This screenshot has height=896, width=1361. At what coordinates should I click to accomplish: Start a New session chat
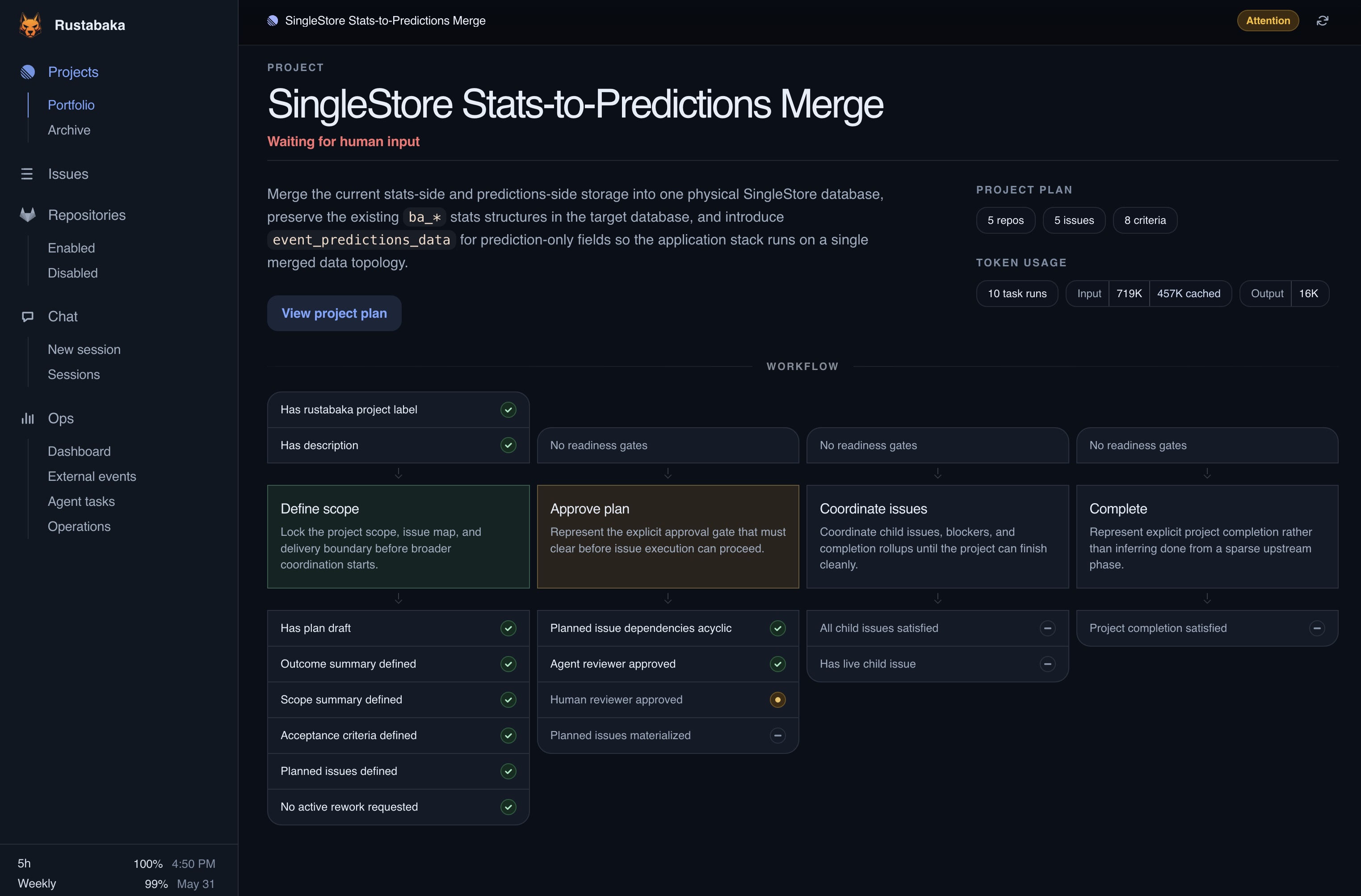point(84,349)
